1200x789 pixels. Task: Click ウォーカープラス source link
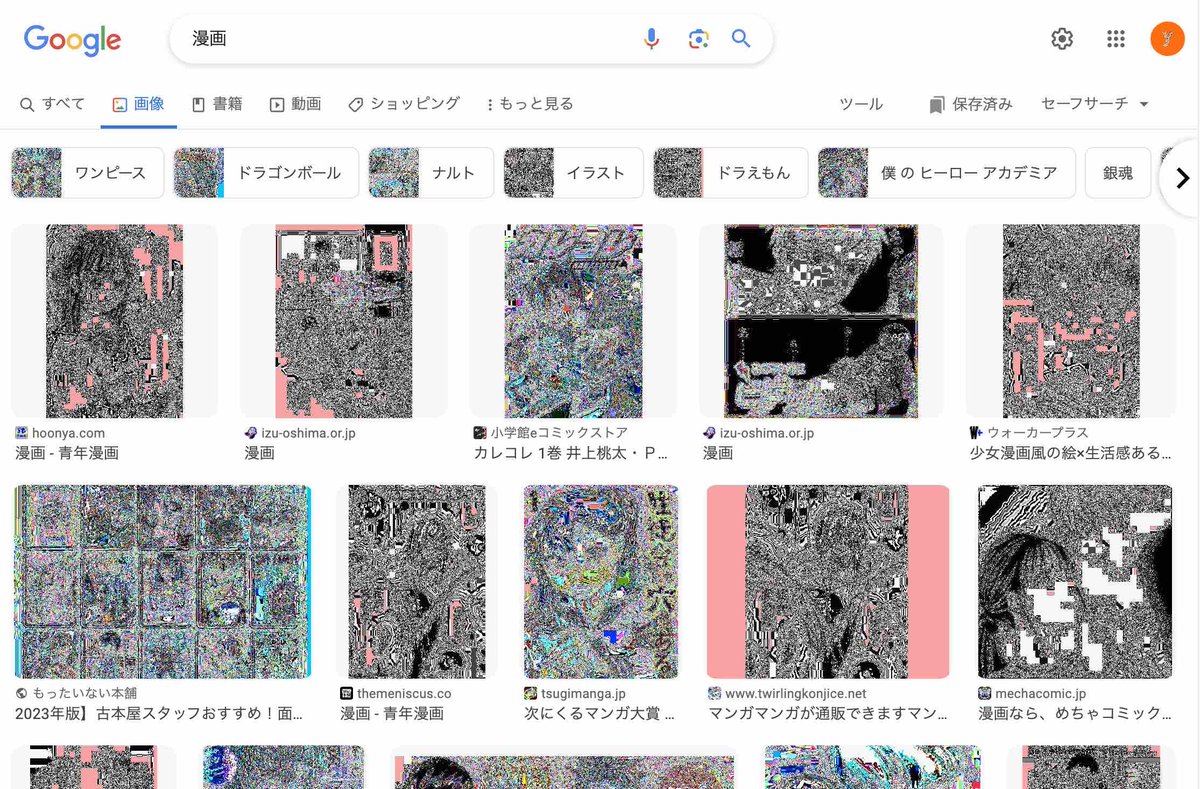pos(1038,433)
